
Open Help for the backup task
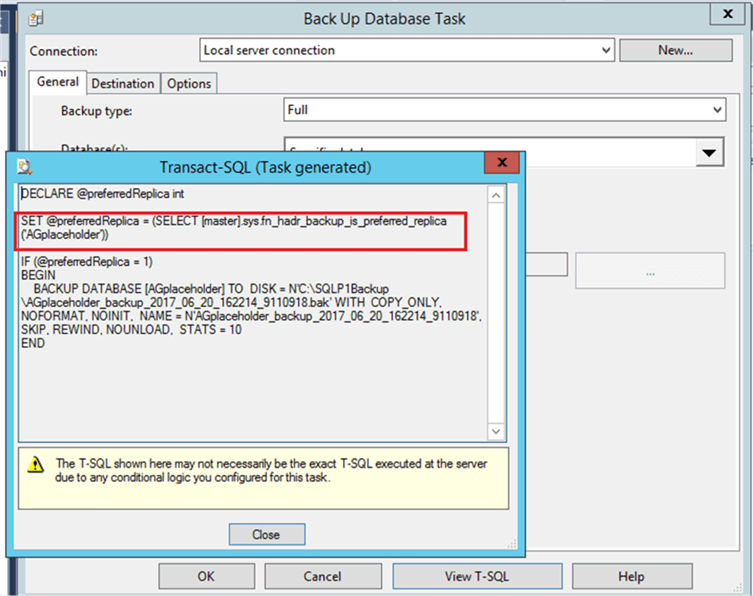[632, 576]
